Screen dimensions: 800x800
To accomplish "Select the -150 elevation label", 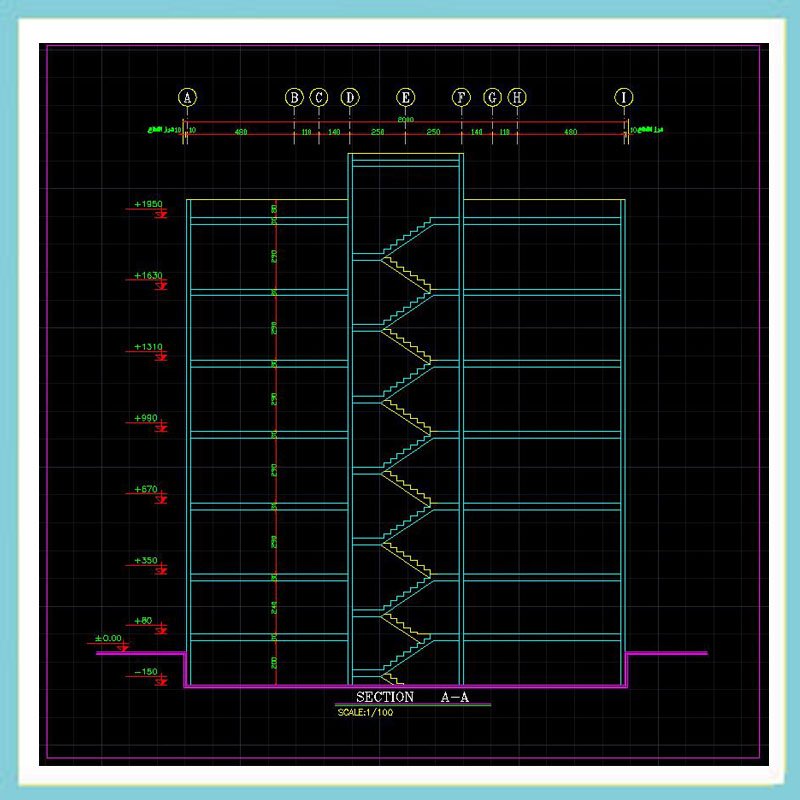I will 146,672.
